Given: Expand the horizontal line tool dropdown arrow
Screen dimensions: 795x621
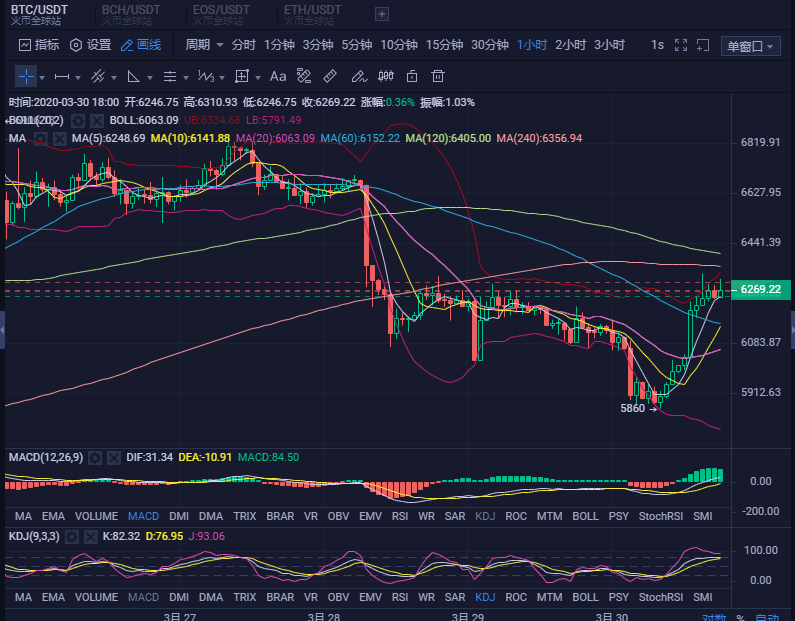Looking at the screenshot, I should [x=78, y=78].
